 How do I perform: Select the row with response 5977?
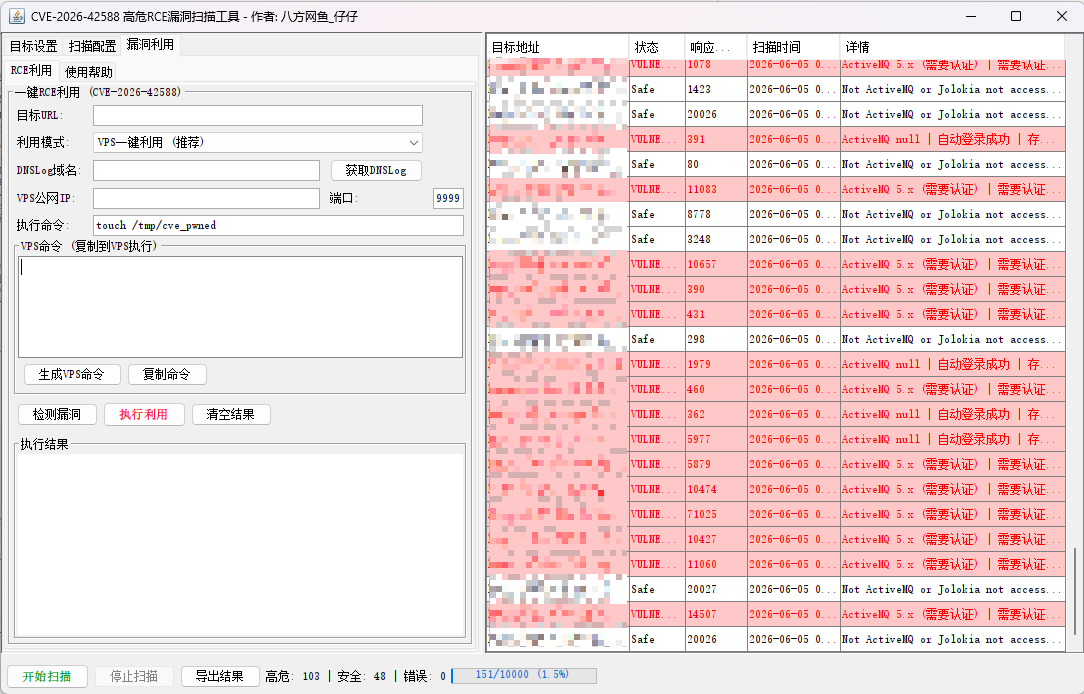click(x=776, y=440)
